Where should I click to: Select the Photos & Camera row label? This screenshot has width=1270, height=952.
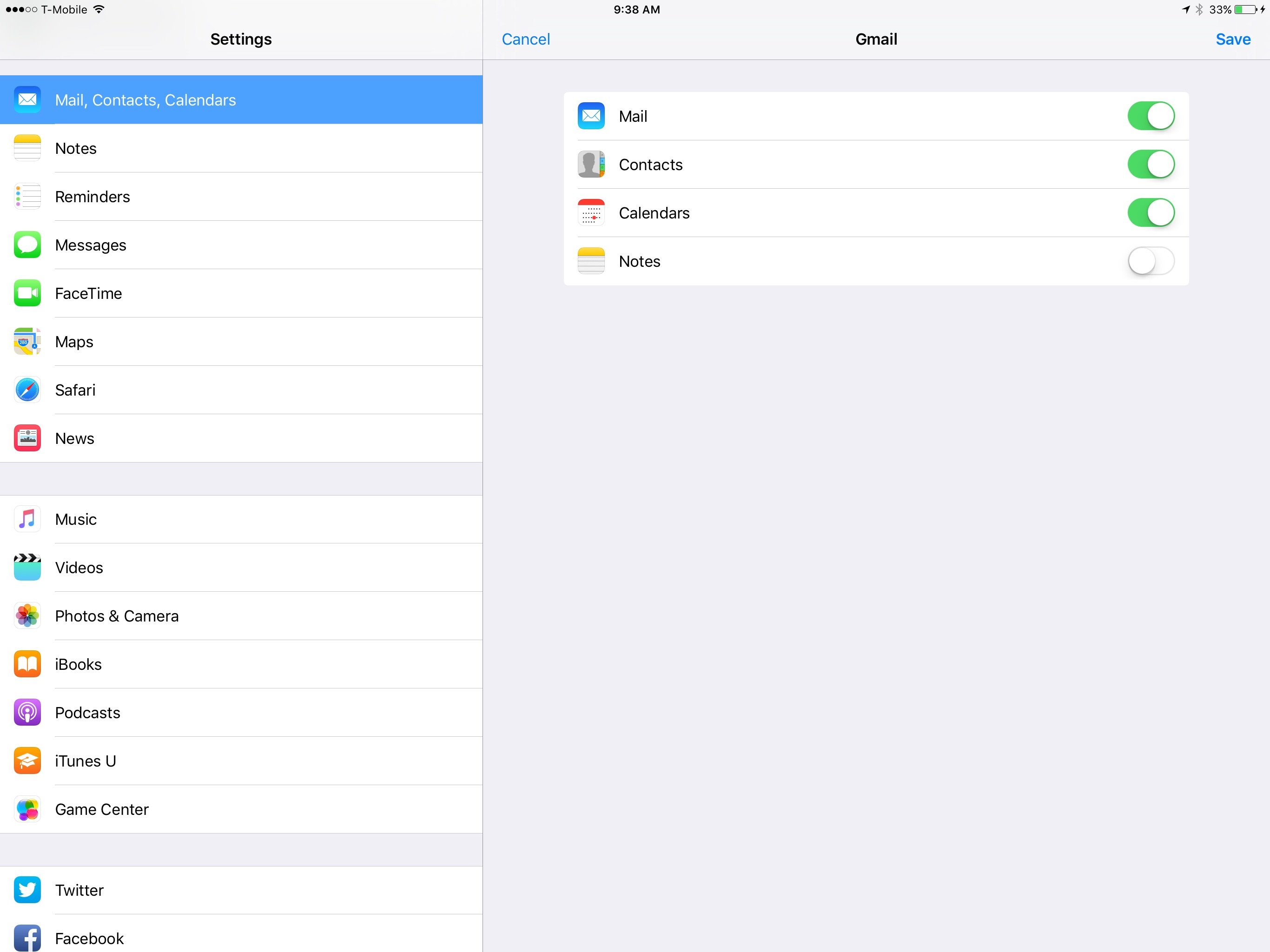pos(117,615)
